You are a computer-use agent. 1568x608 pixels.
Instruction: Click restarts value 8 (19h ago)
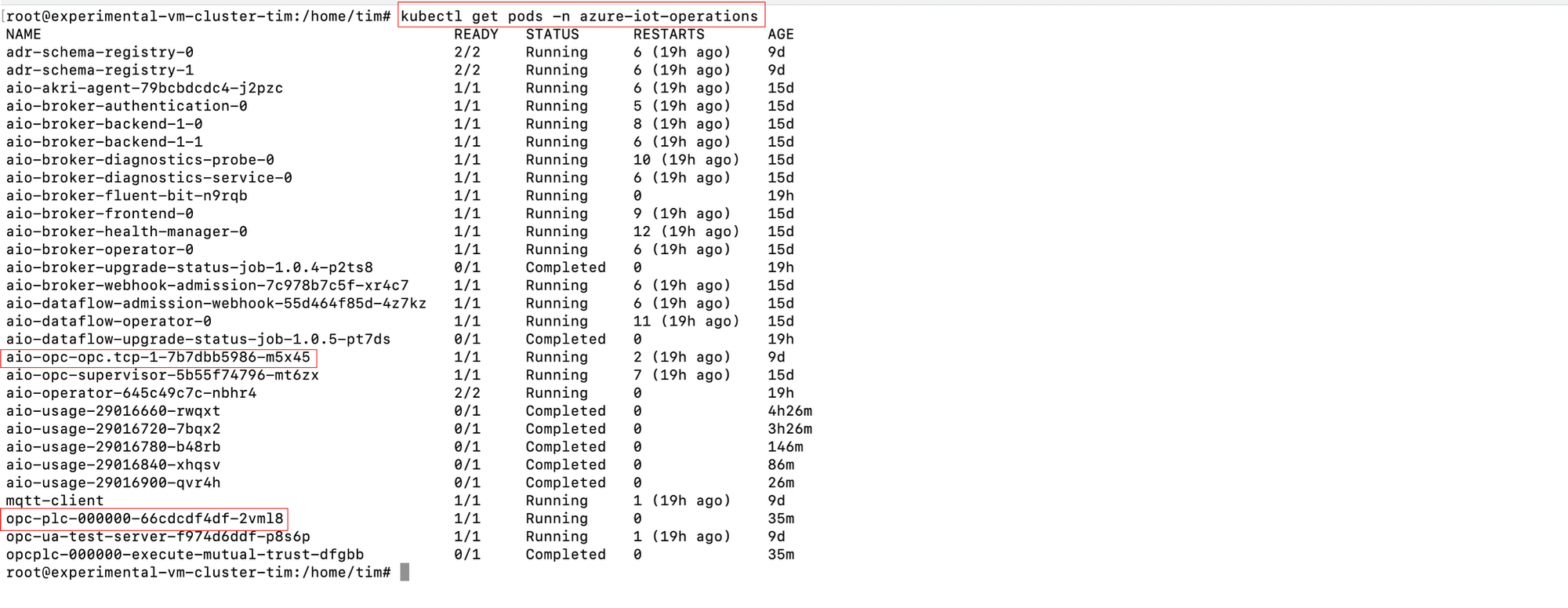coord(682,125)
